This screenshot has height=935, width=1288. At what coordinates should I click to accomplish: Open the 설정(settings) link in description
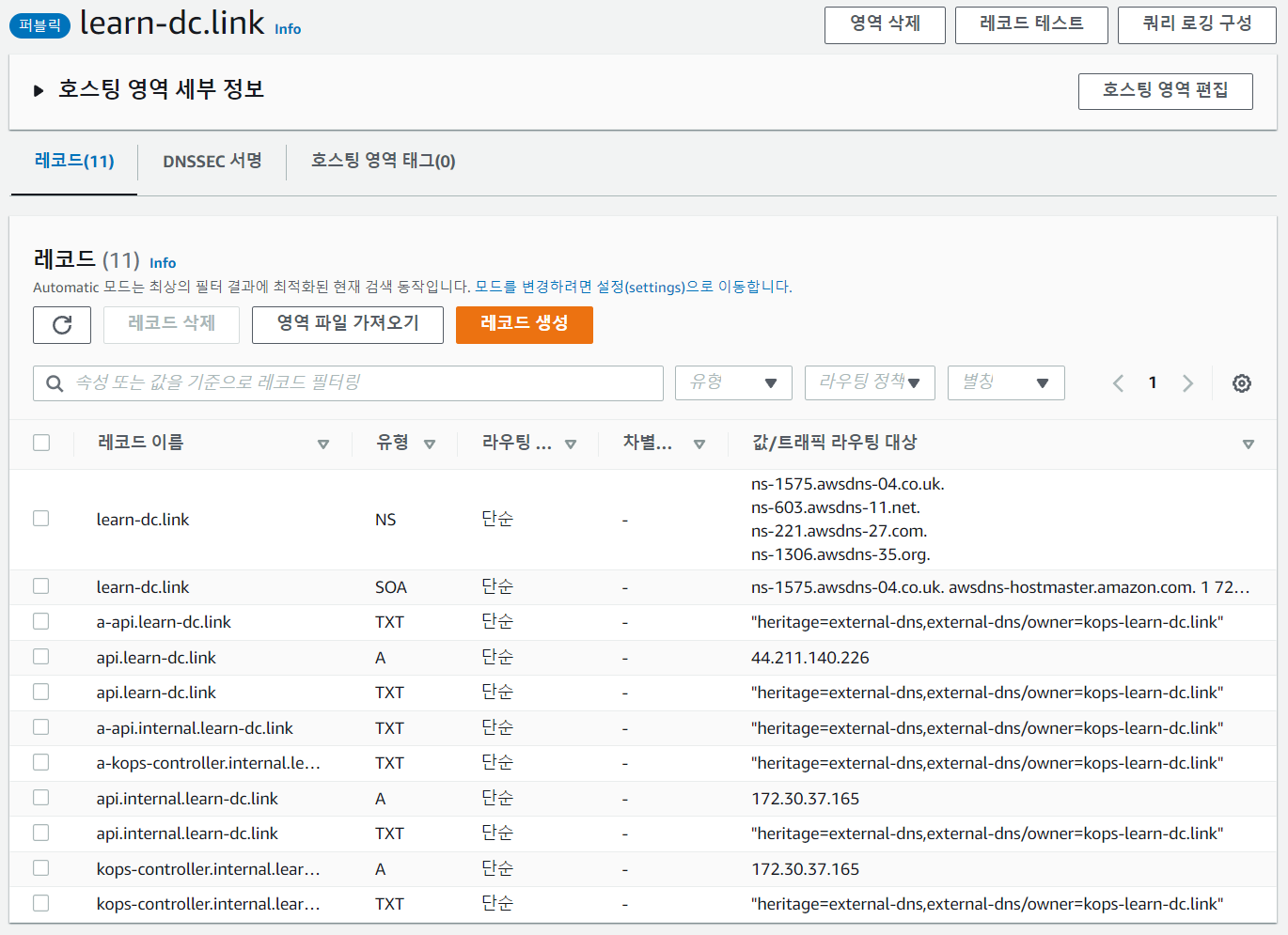point(640,288)
